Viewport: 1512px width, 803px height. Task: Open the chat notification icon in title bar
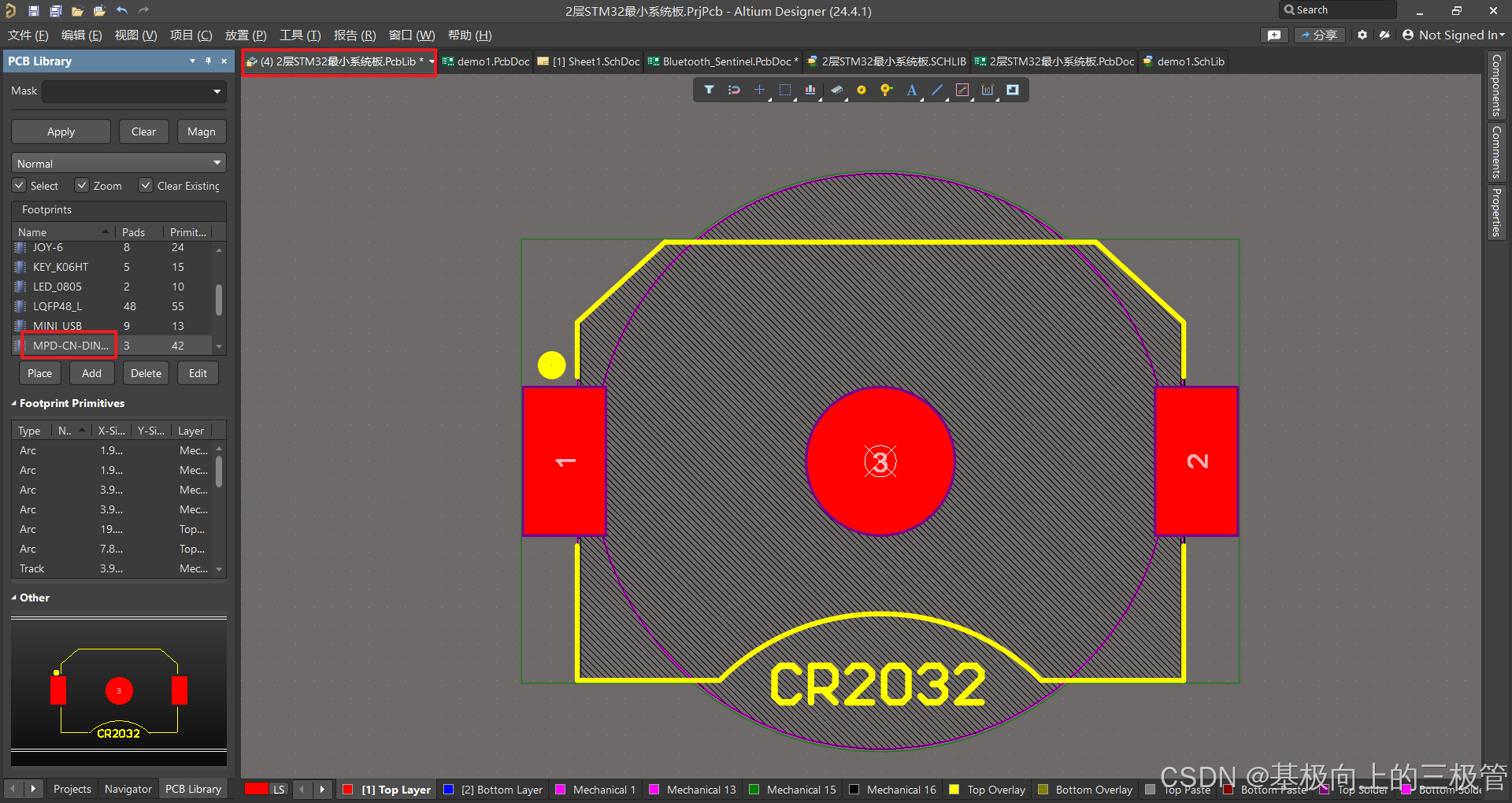(x=1274, y=35)
